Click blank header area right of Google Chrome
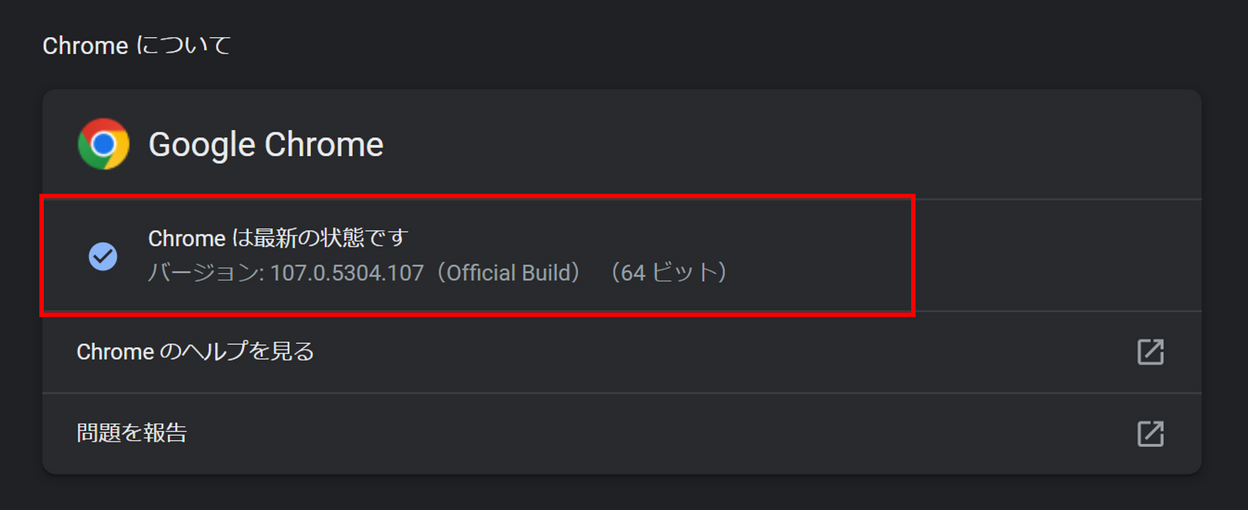This screenshot has width=1248, height=510. tap(790, 144)
